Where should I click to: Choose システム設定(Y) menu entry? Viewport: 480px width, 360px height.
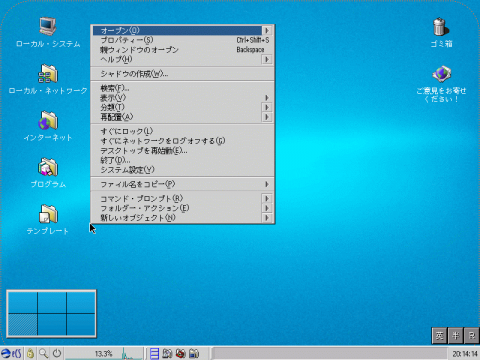182,170
